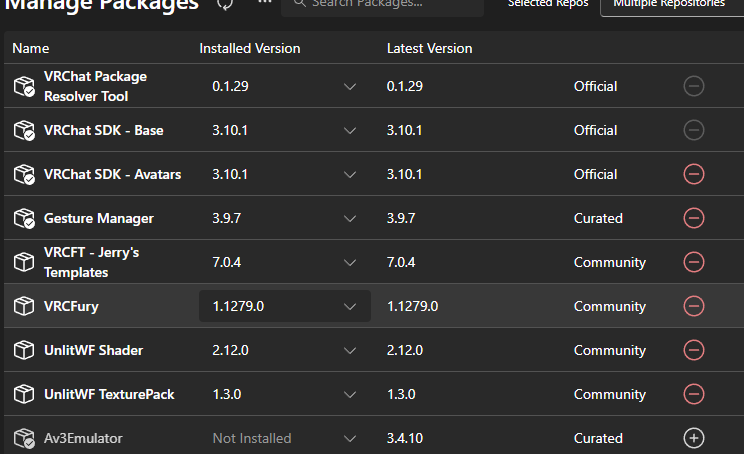Remove the Gesture Manager package

[693, 218]
